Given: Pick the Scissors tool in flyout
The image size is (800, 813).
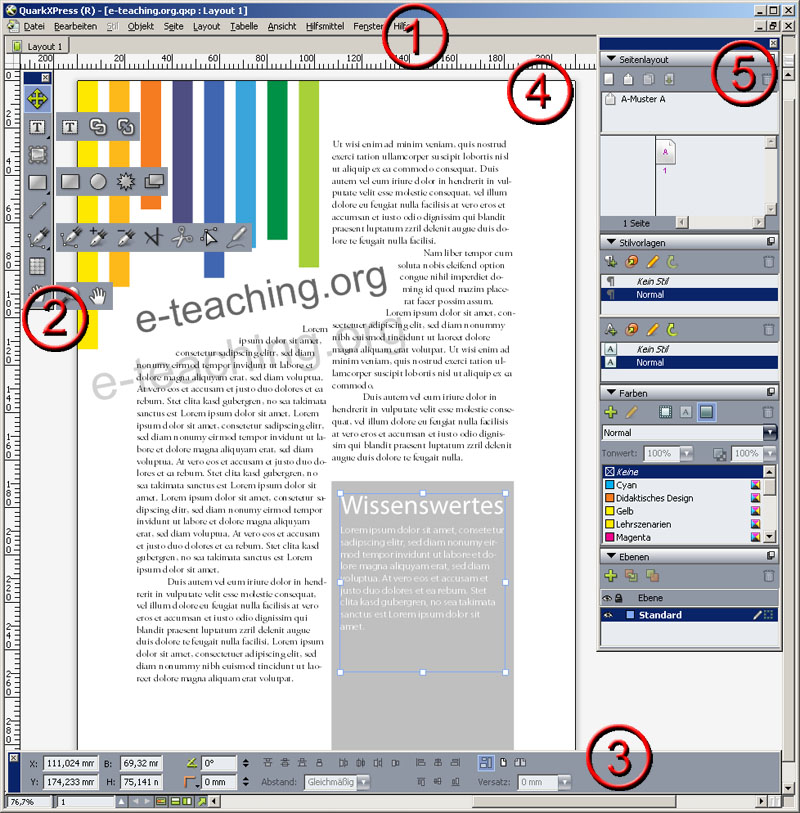Looking at the screenshot, I should tap(181, 237).
